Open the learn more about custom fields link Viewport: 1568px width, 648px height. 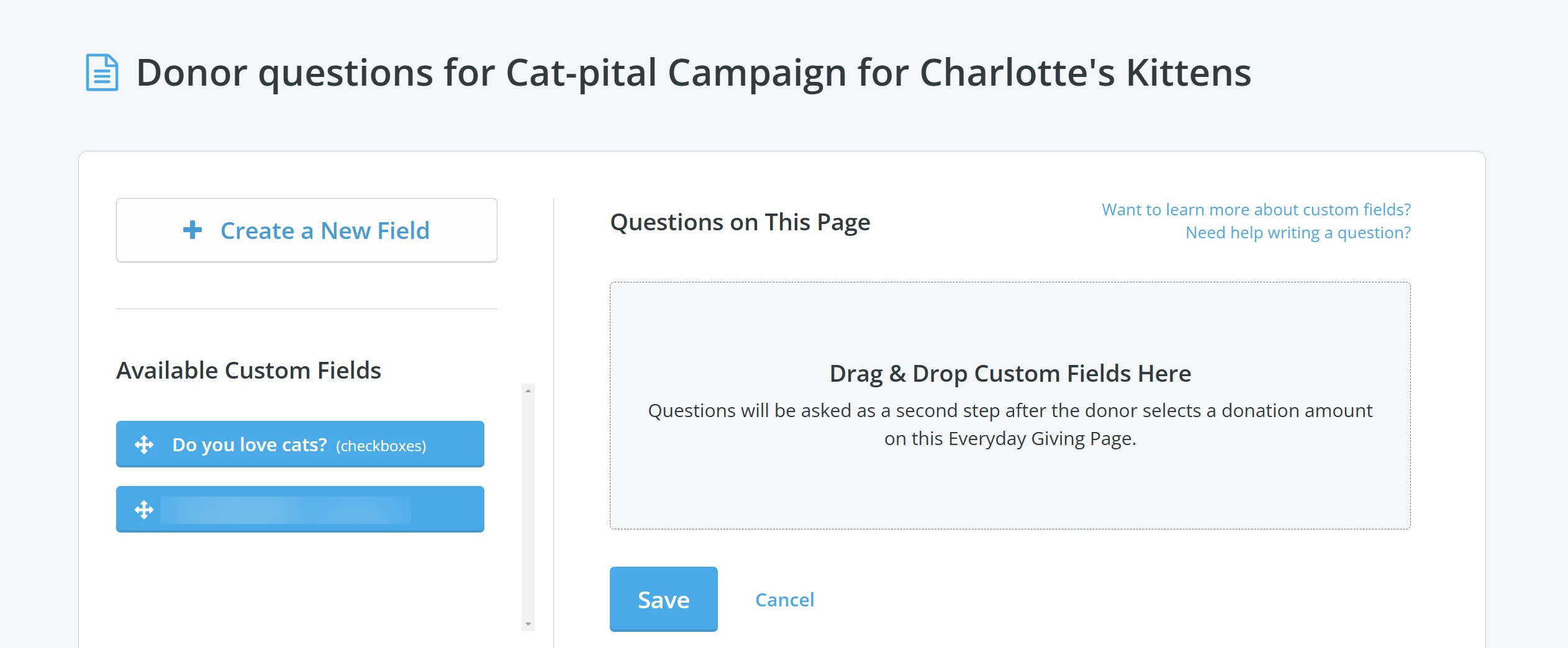tap(1256, 209)
